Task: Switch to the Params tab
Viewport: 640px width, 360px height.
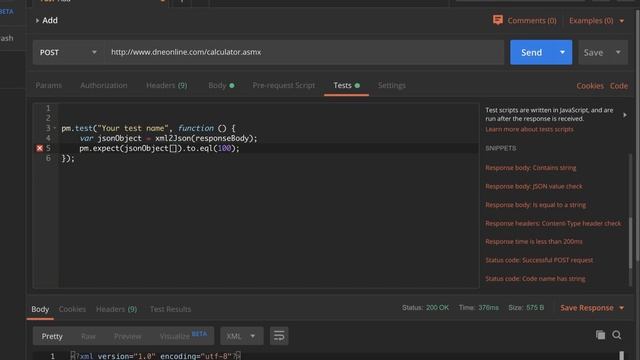Action: (x=49, y=85)
